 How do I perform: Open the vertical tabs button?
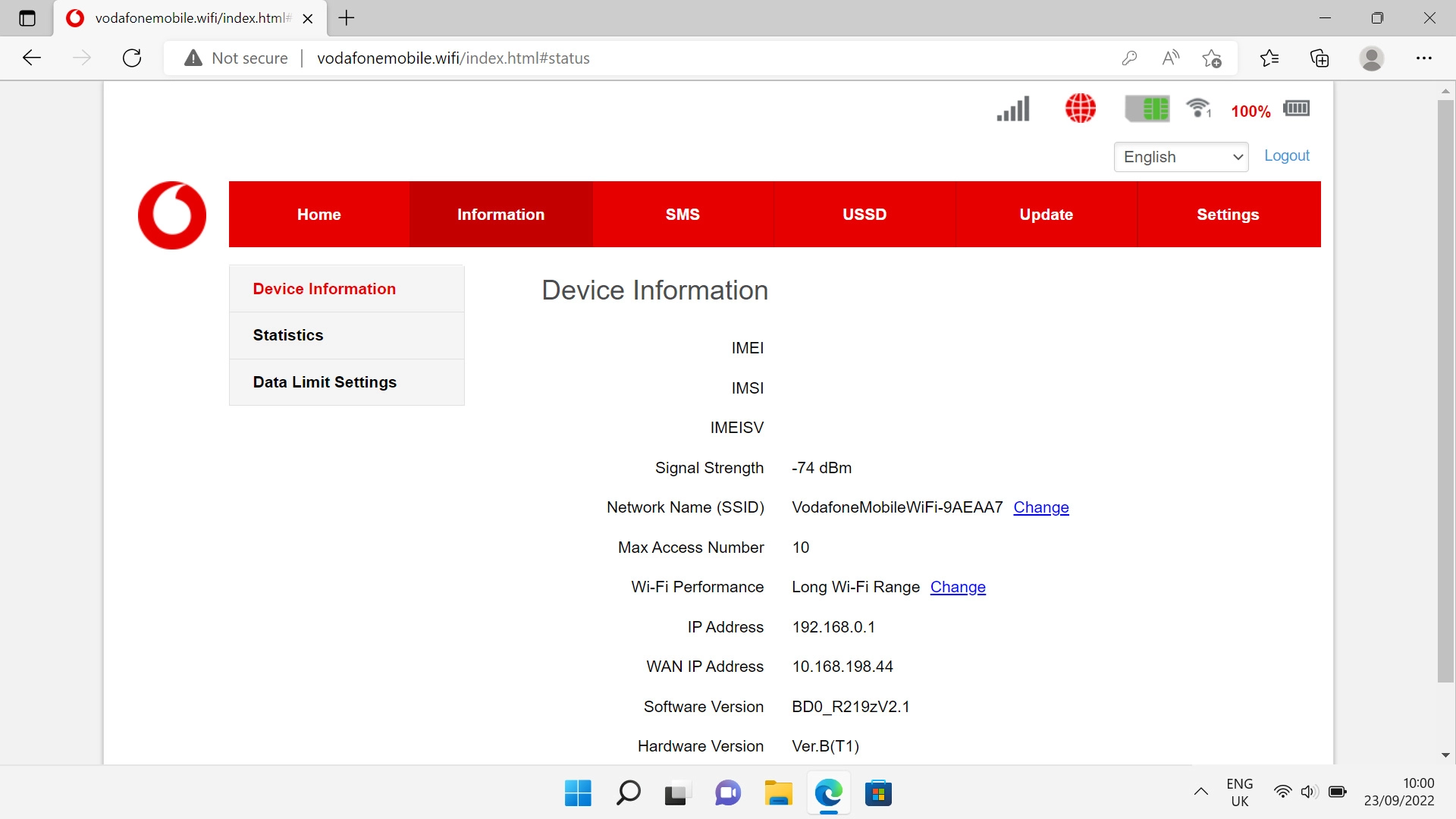[x=27, y=18]
